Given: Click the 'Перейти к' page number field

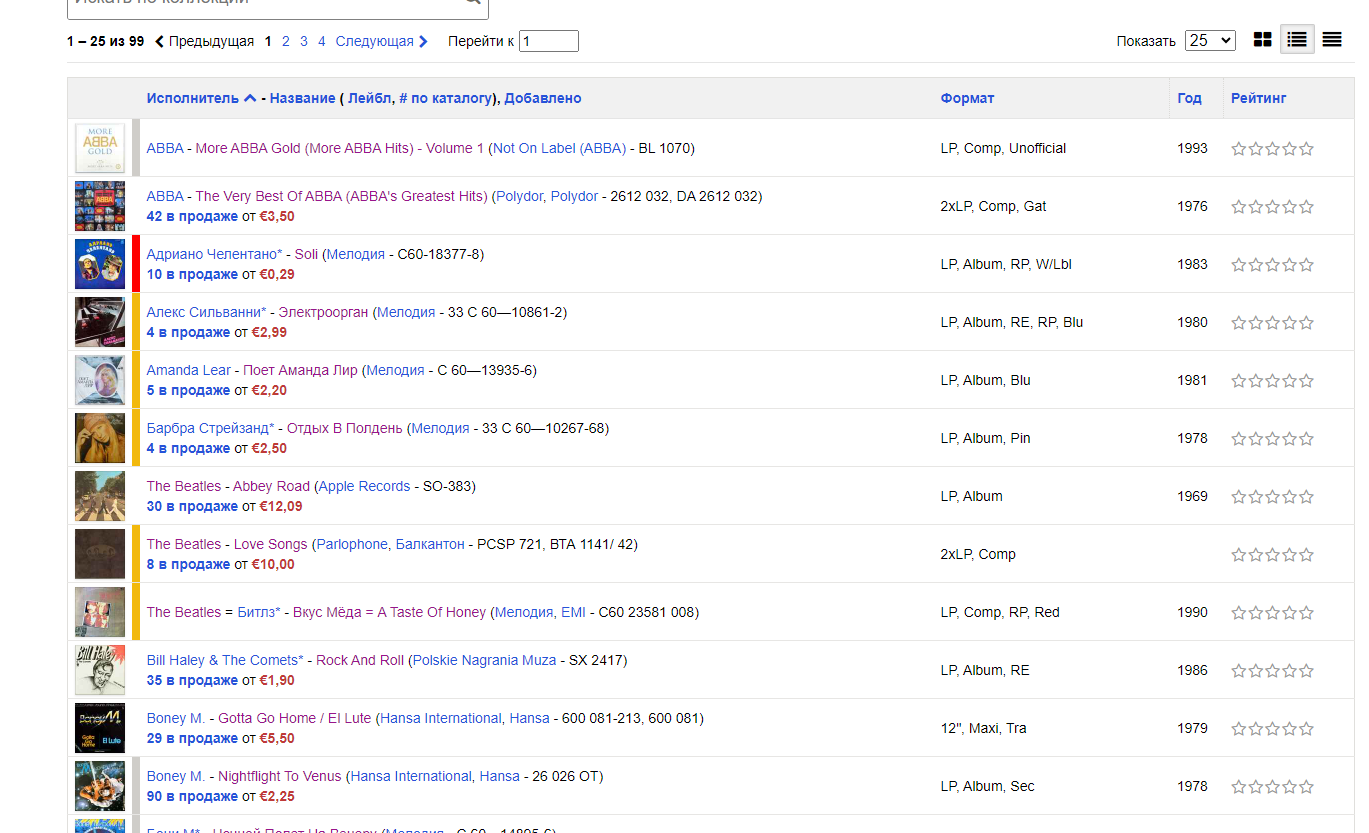Looking at the screenshot, I should point(548,41).
